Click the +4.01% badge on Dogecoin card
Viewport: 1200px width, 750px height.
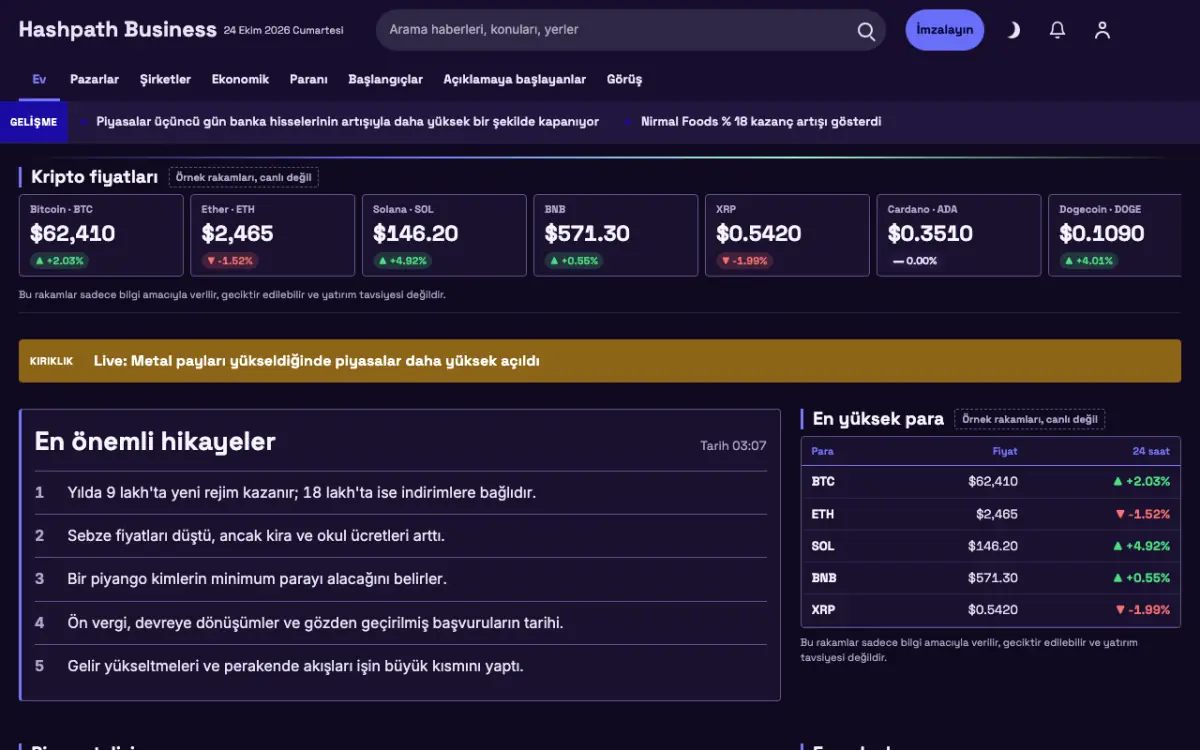coord(1089,261)
